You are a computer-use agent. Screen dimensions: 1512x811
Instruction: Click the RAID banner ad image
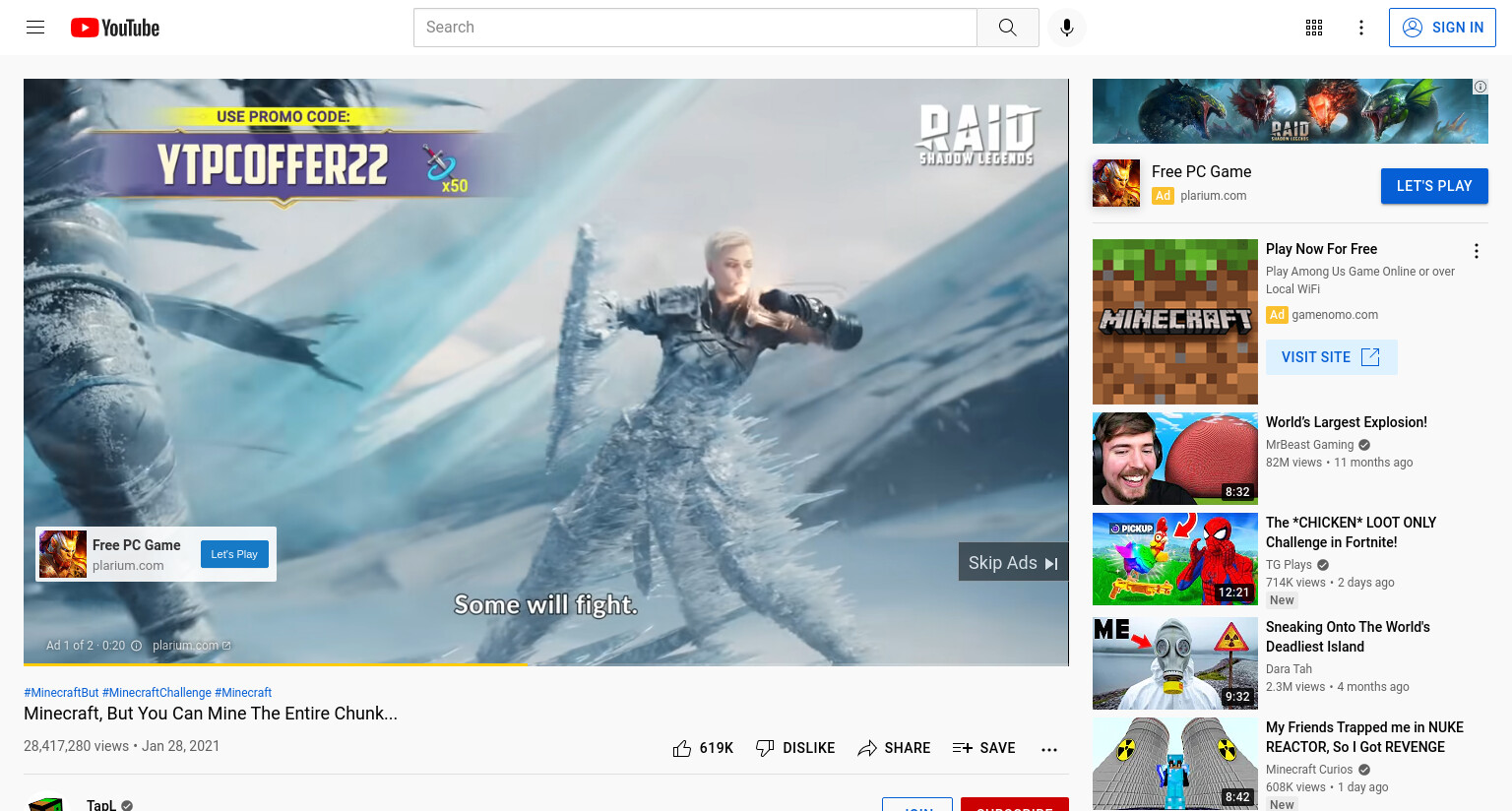tap(1291, 111)
